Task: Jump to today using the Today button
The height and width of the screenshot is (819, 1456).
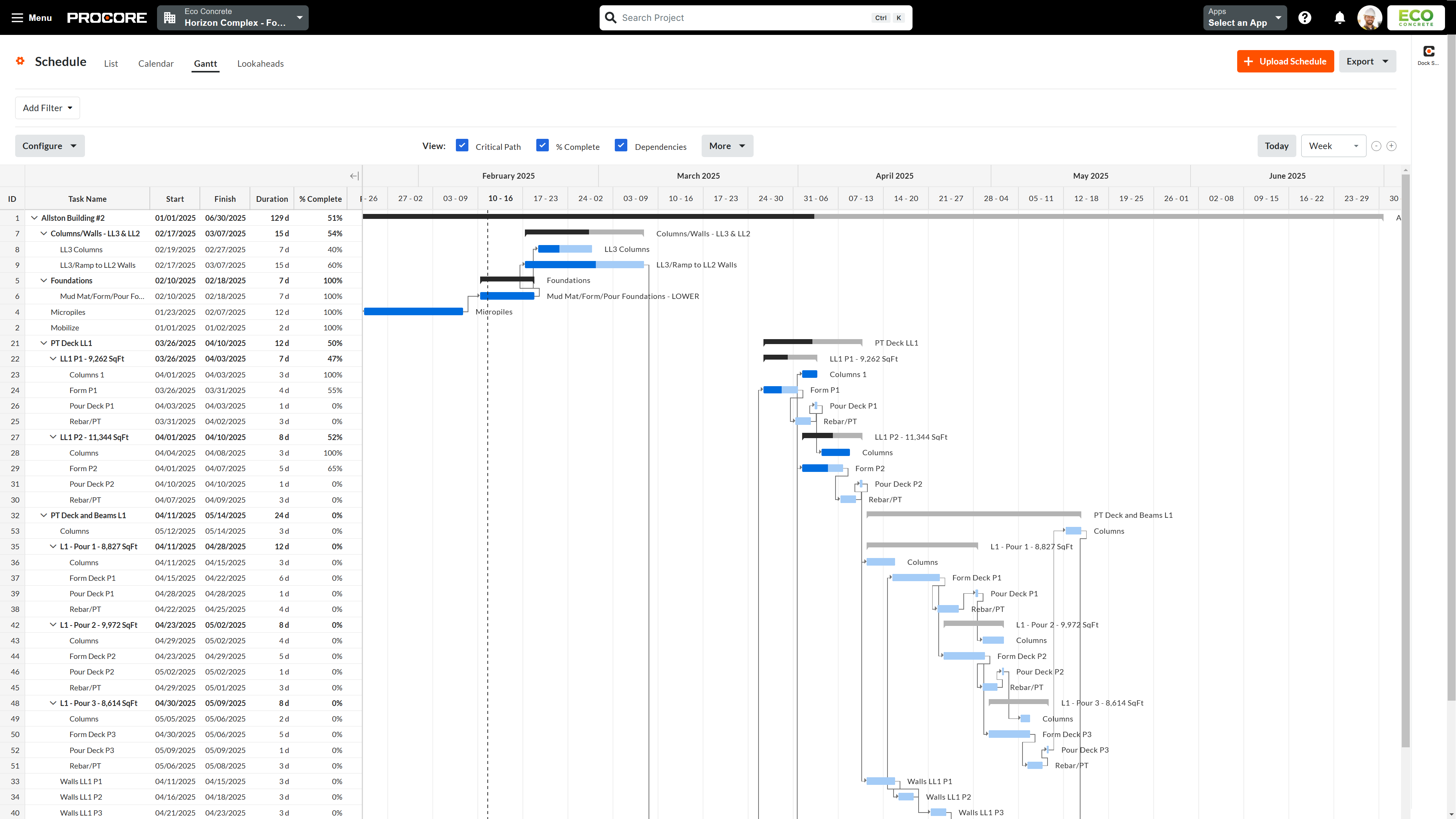Action: click(1276, 146)
